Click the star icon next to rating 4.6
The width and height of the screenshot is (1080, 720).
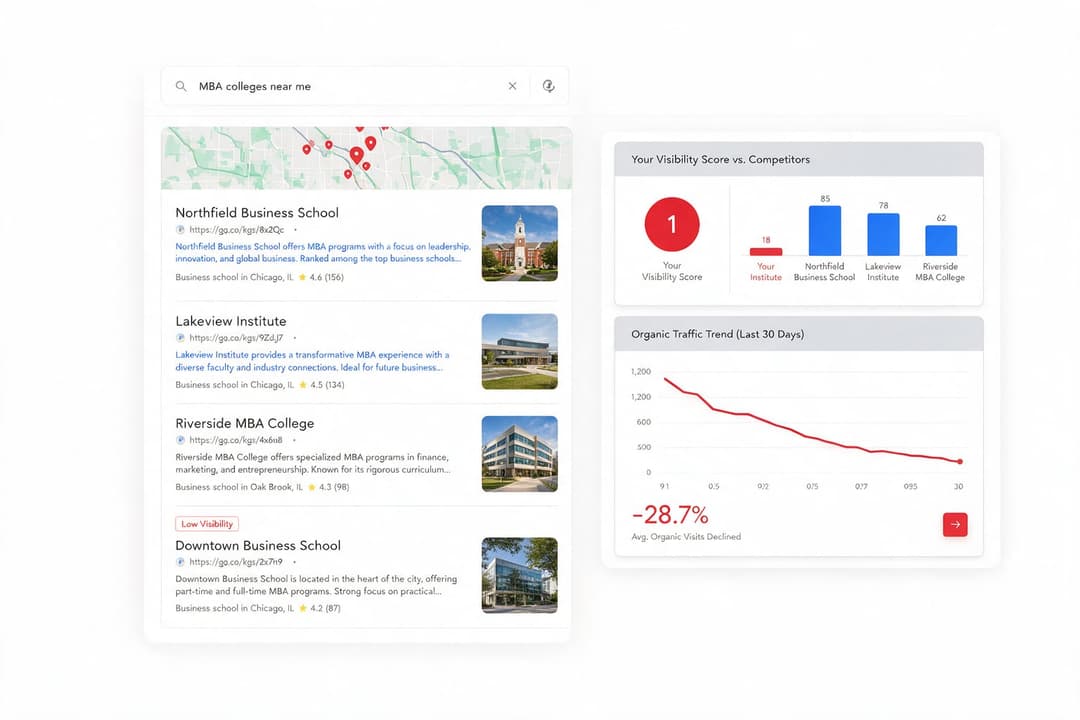tap(302, 277)
